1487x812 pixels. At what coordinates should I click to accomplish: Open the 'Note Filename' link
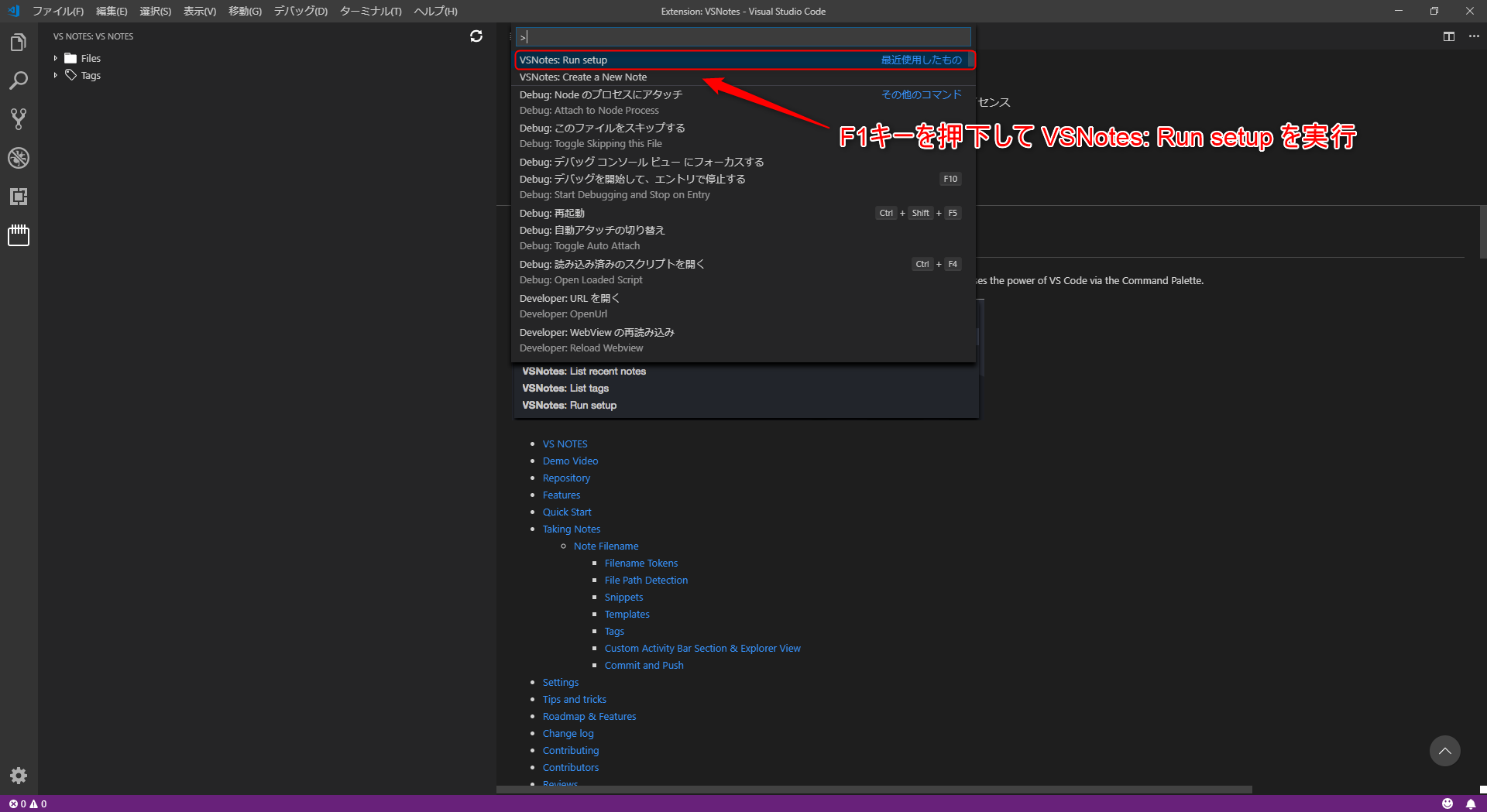coord(606,546)
